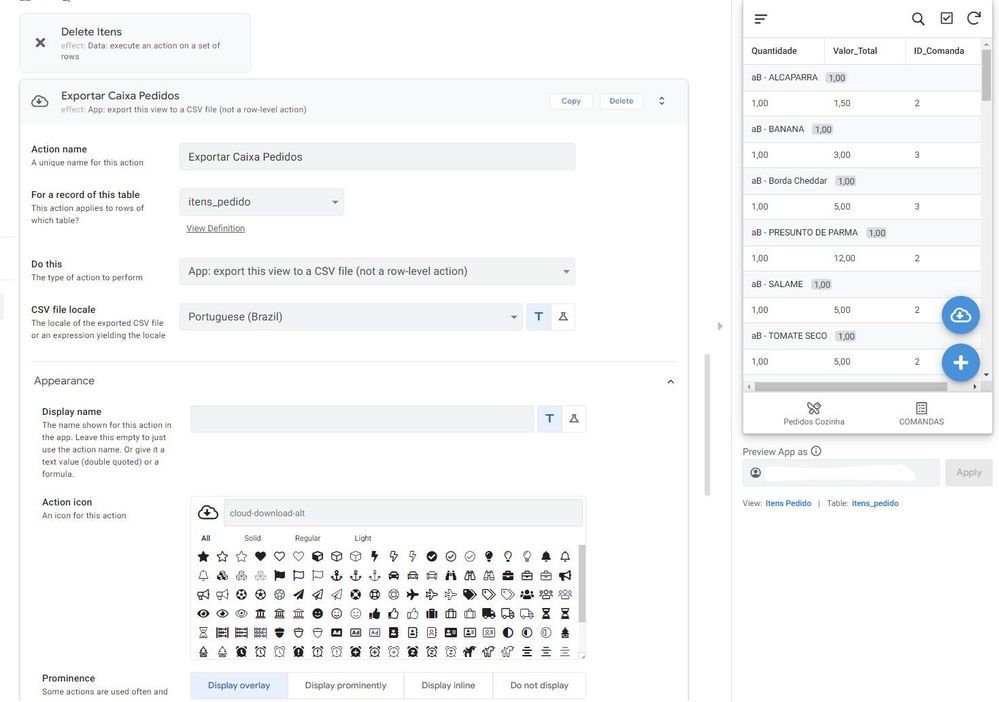Select the solid delivery truck icon
Image resolution: width=999 pixels, height=702 pixels.
click(489, 614)
